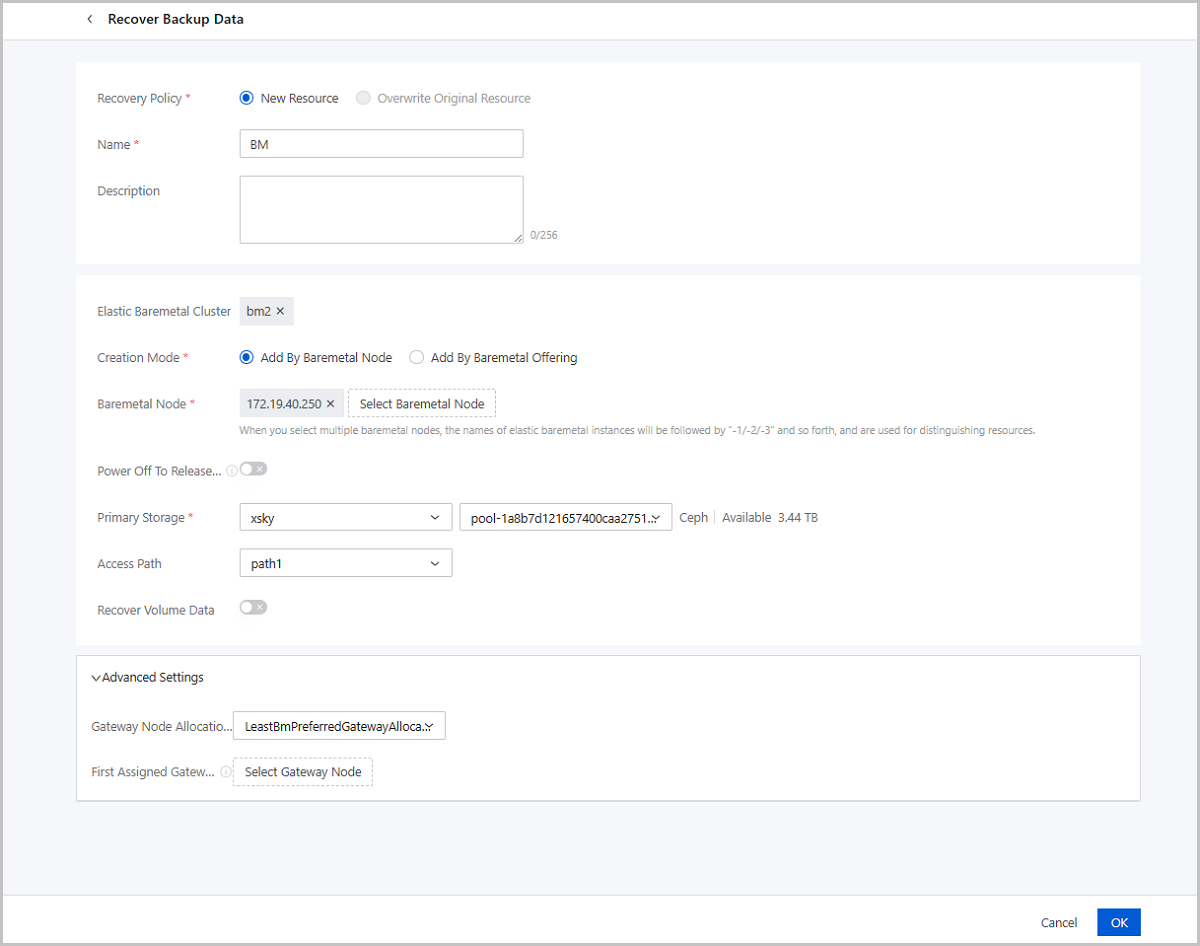This screenshot has height=946, width=1200.
Task: Select Add By Baremetal Node creation mode
Action: [246, 357]
